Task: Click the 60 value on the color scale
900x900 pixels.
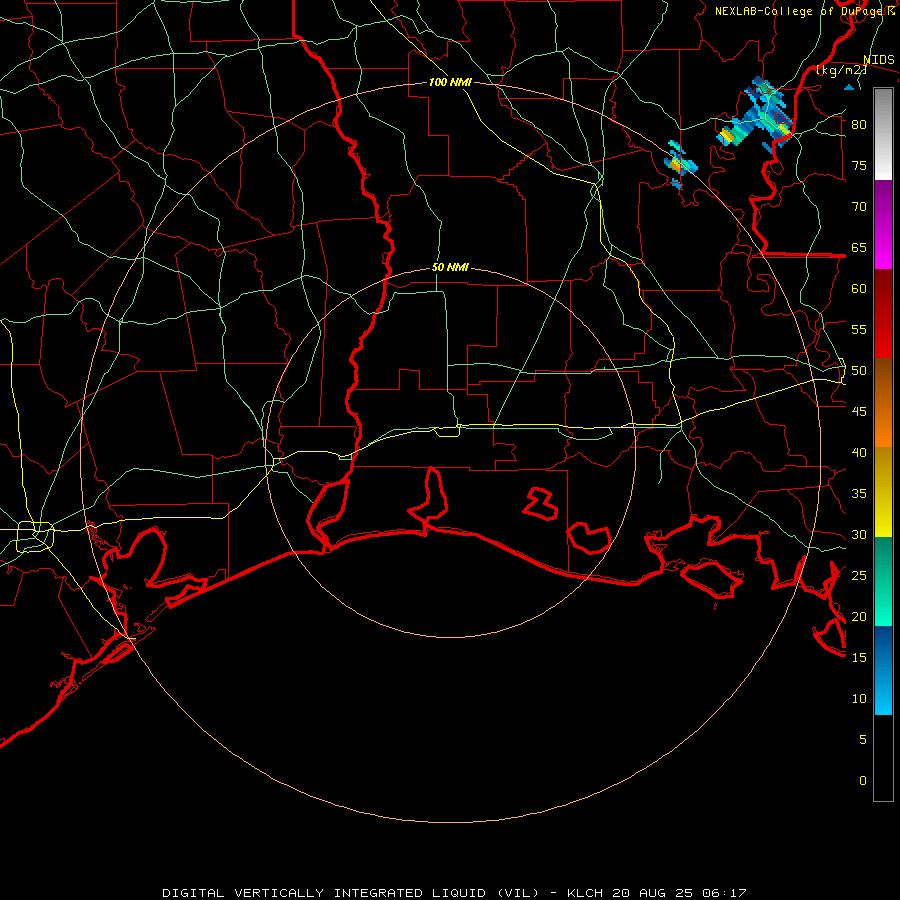Action: pyautogui.click(x=859, y=289)
